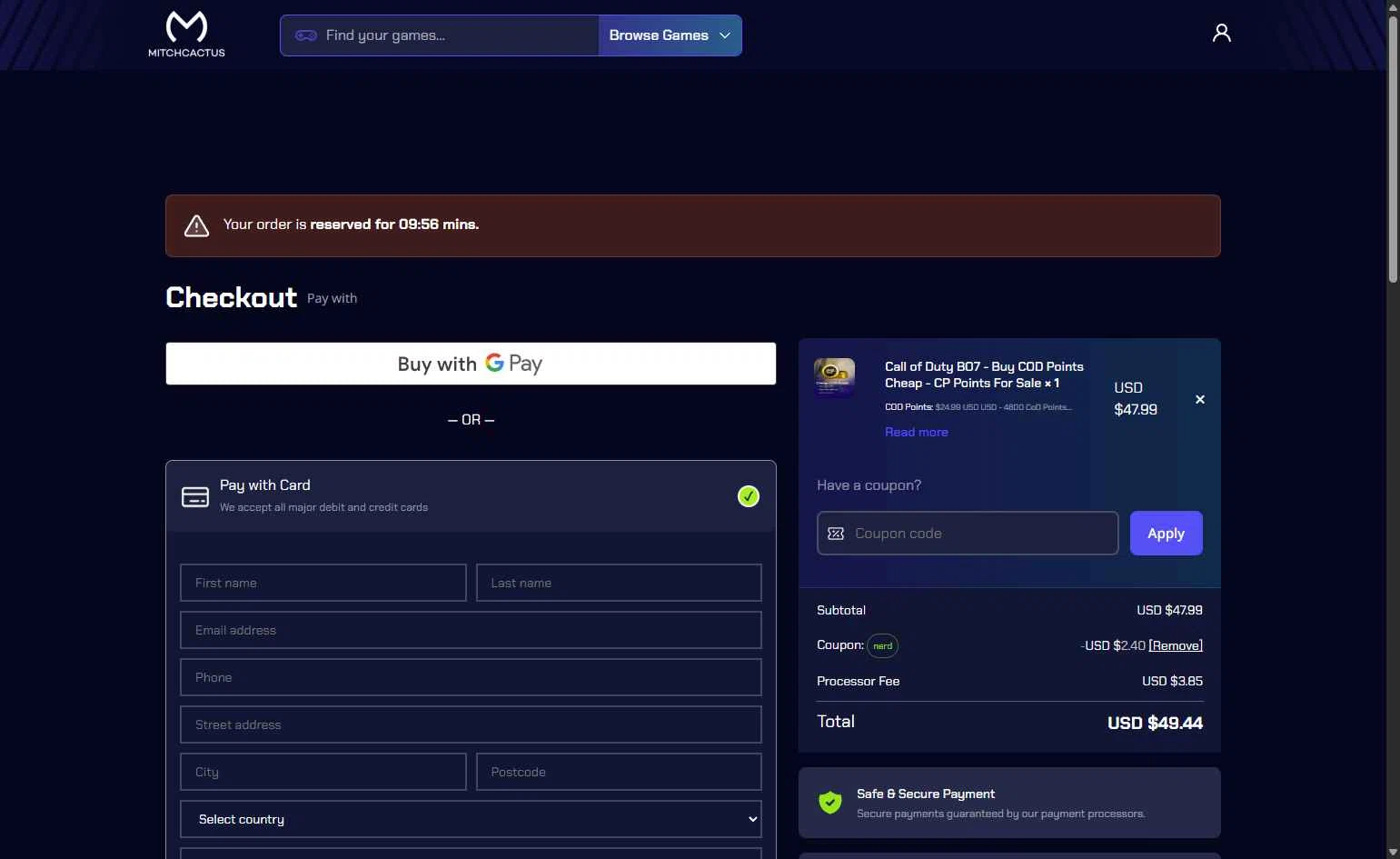Click the City field
The height and width of the screenshot is (859, 1400).
click(323, 772)
